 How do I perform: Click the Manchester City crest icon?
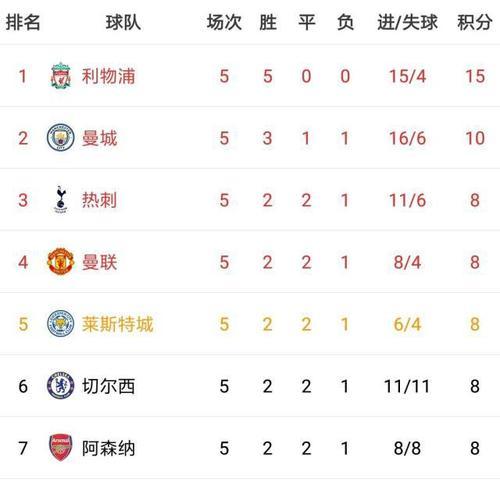tap(60, 137)
